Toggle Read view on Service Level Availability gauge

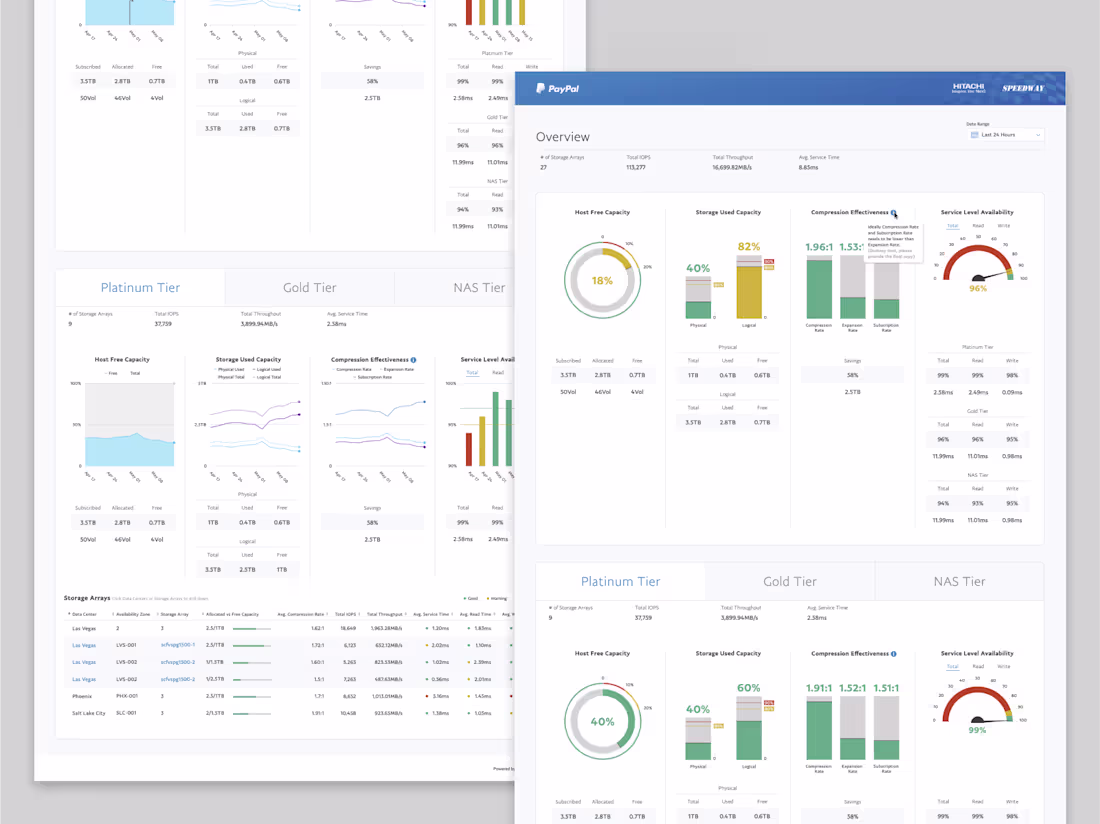[x=979, y=226]
